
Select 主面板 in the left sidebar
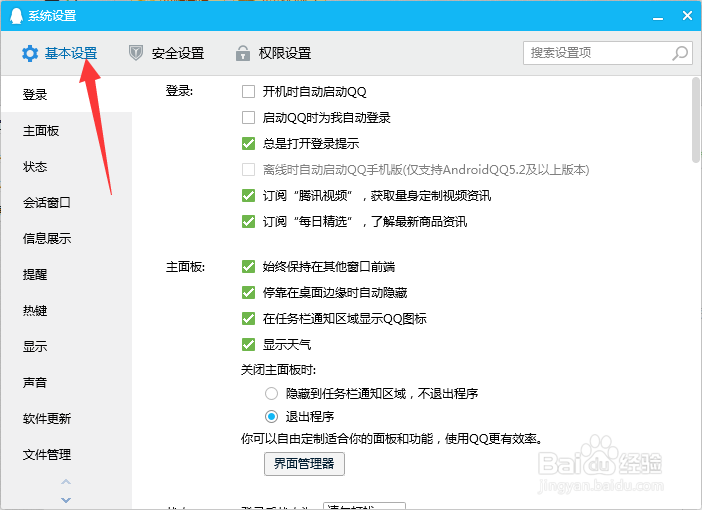click(x=66, y=131)
